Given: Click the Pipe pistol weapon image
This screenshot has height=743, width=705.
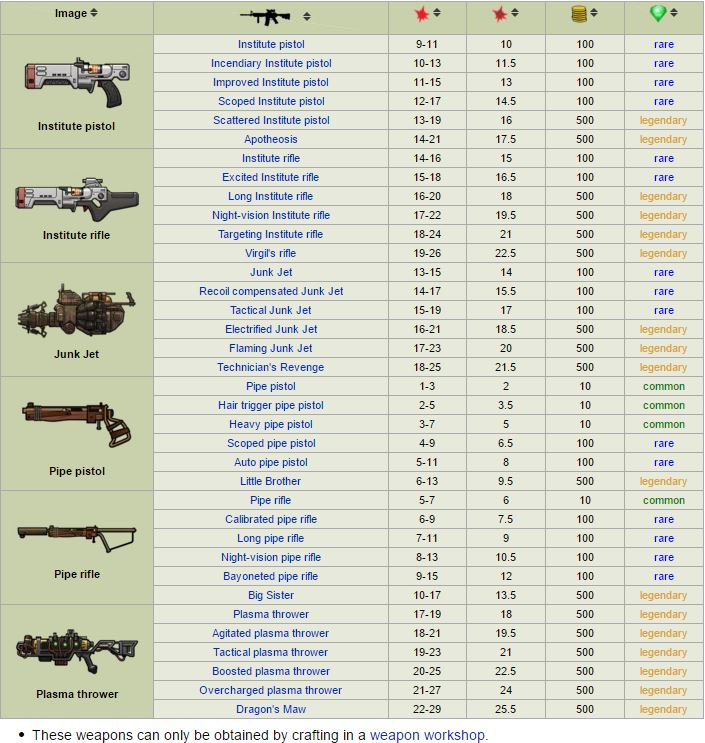Looking at the screenshot, I should click(x=77, y=425).
